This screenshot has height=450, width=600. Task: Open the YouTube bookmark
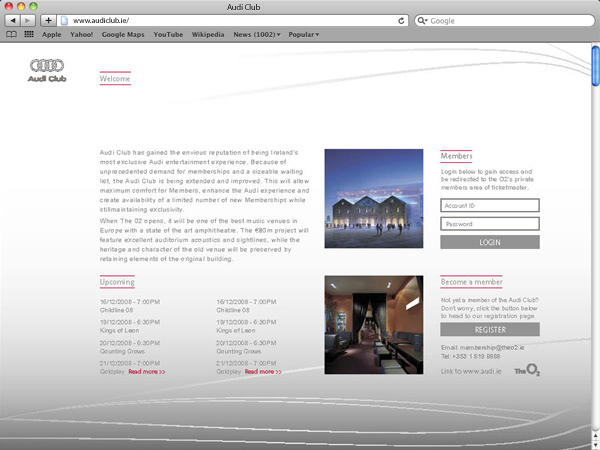(168, 34)
